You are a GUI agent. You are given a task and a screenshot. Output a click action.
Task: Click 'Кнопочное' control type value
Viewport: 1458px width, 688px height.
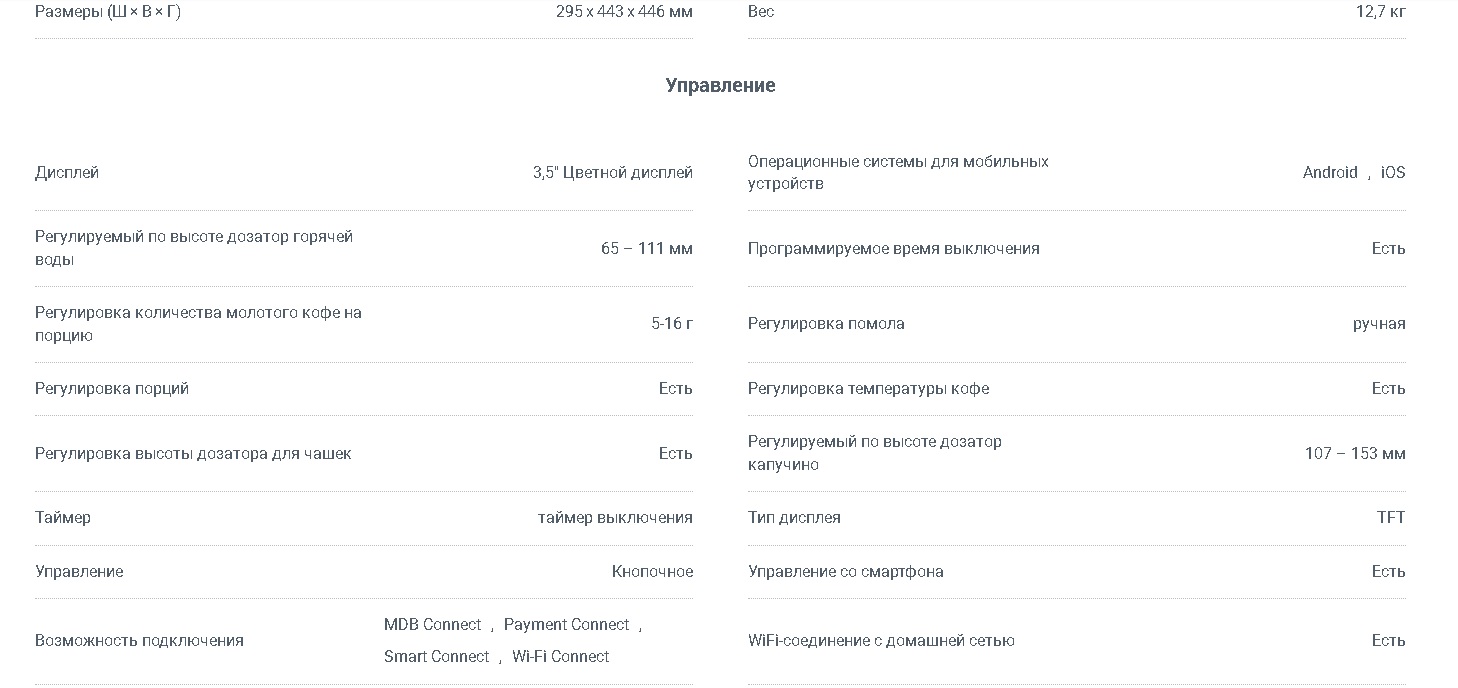(652, 572)
